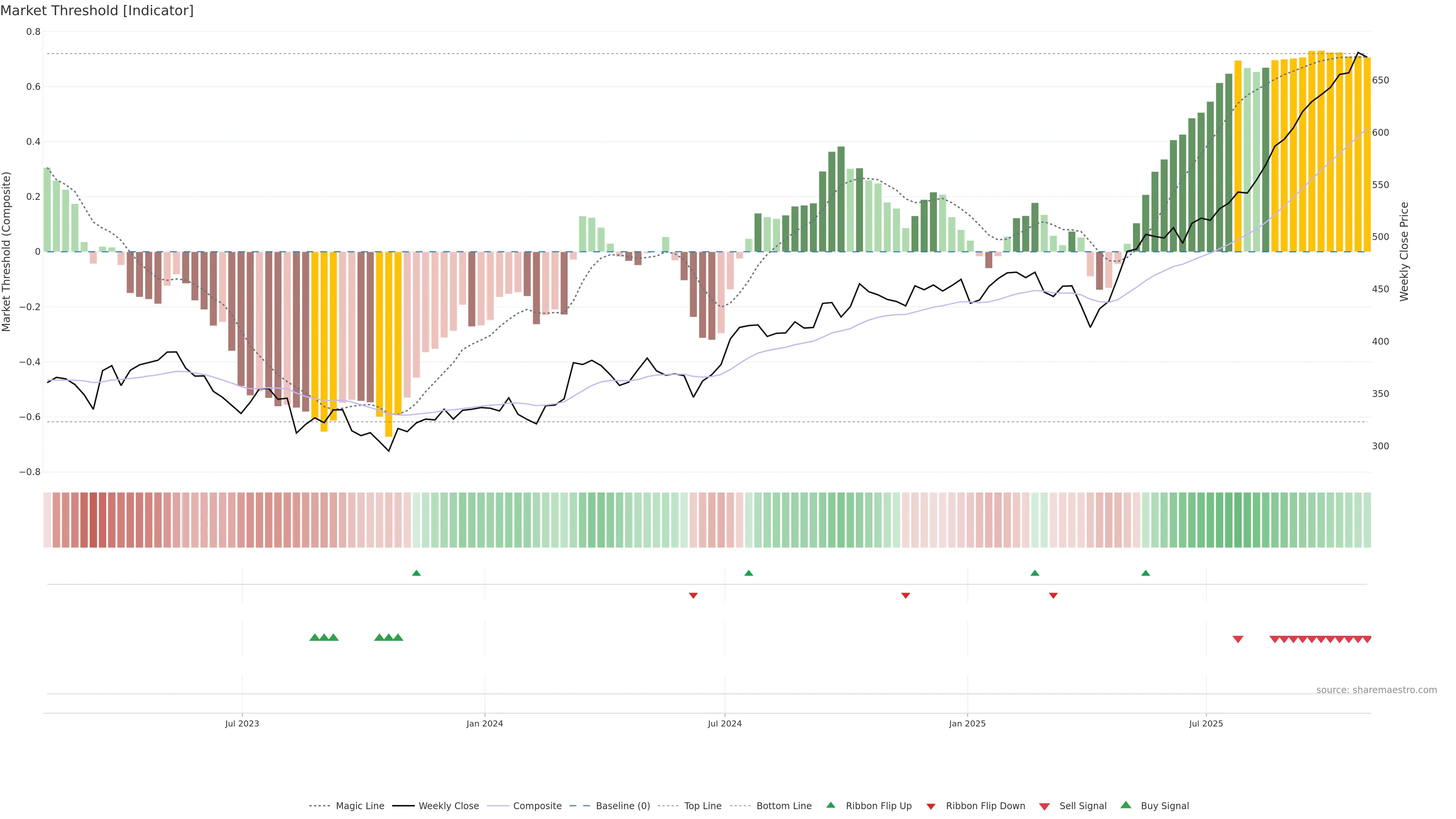Click the Sell Signal triangle icon in legend

1045,806
